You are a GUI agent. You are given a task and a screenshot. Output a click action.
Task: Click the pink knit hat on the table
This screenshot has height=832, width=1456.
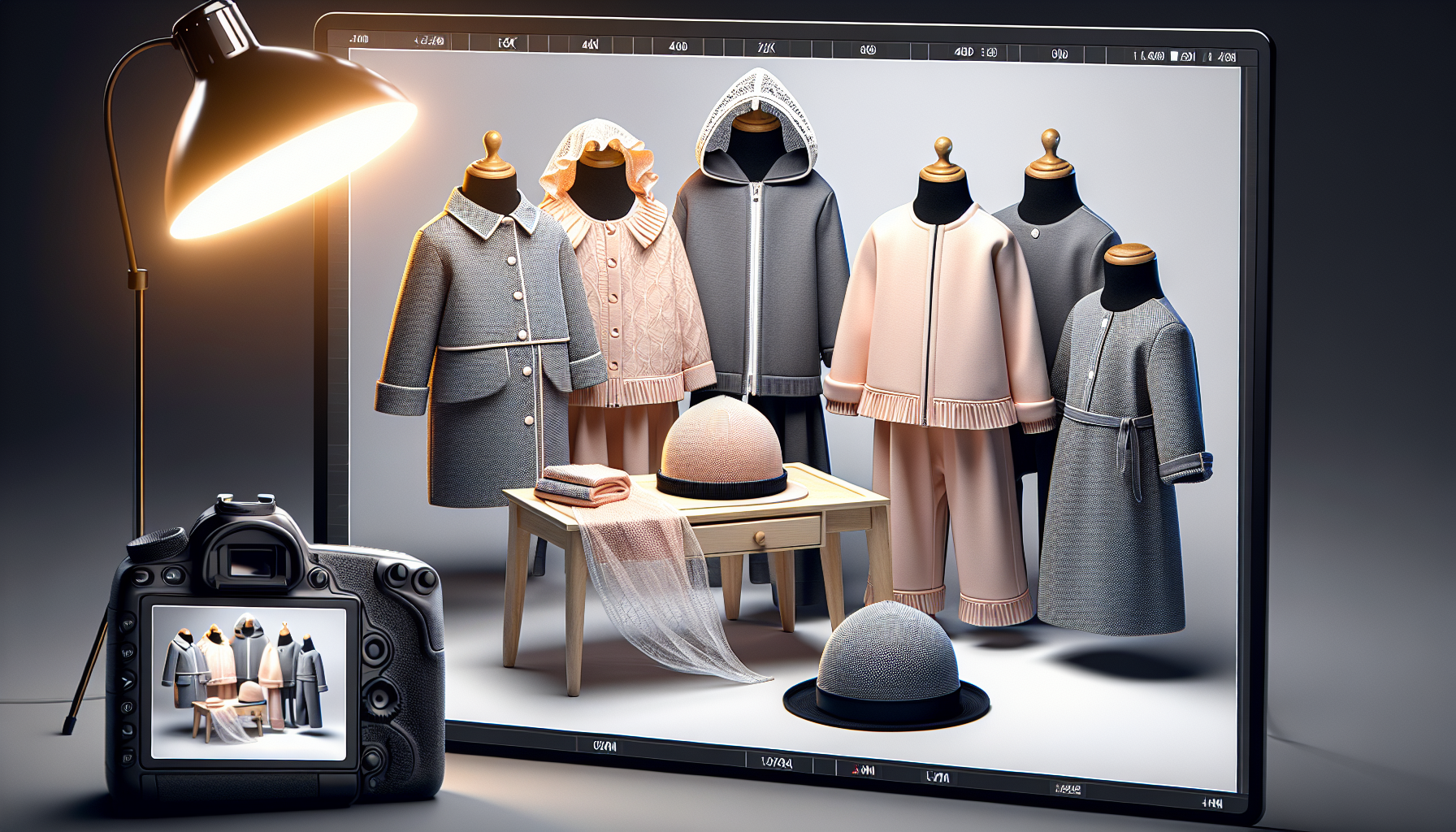721,447
